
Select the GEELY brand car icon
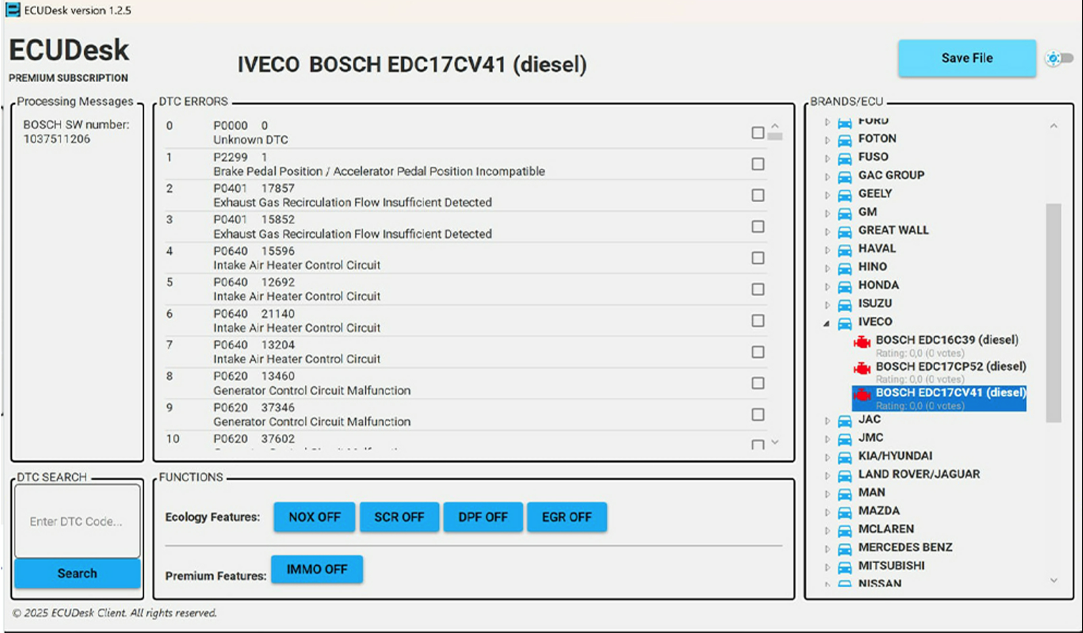click(845, 194)
